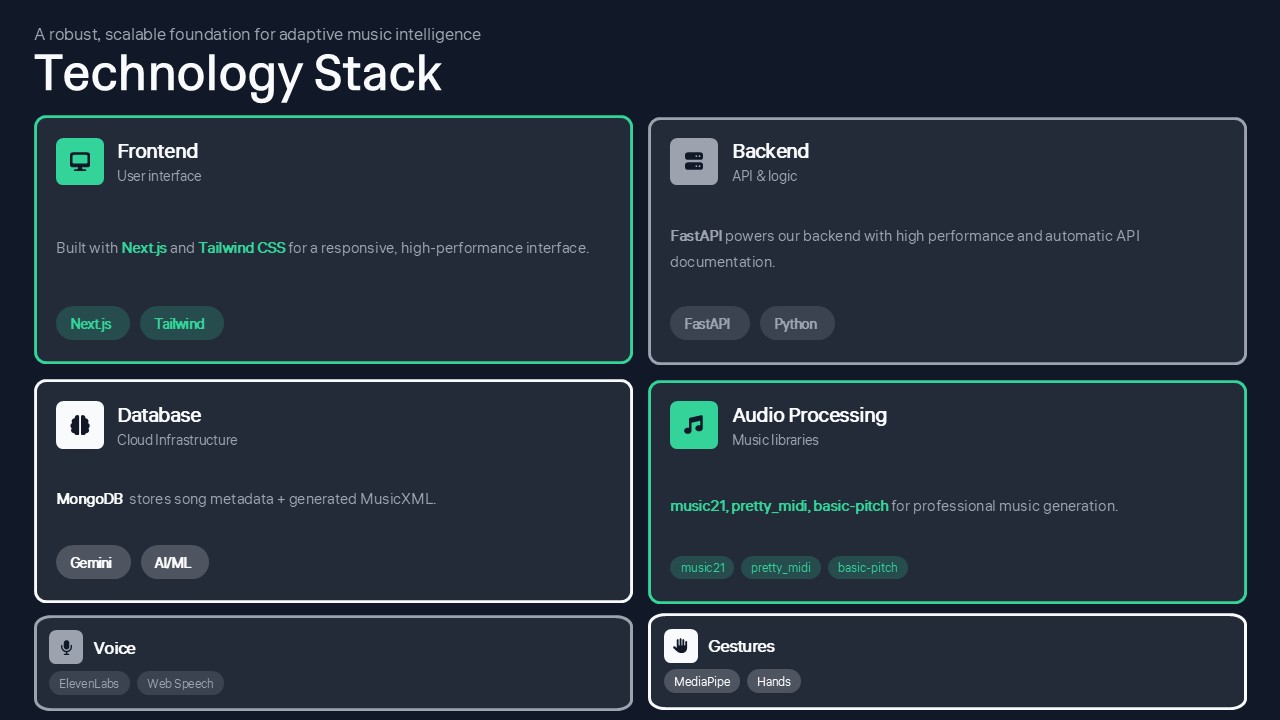Click bold 'MongoDB' in Database description

(x=90, y=499)
